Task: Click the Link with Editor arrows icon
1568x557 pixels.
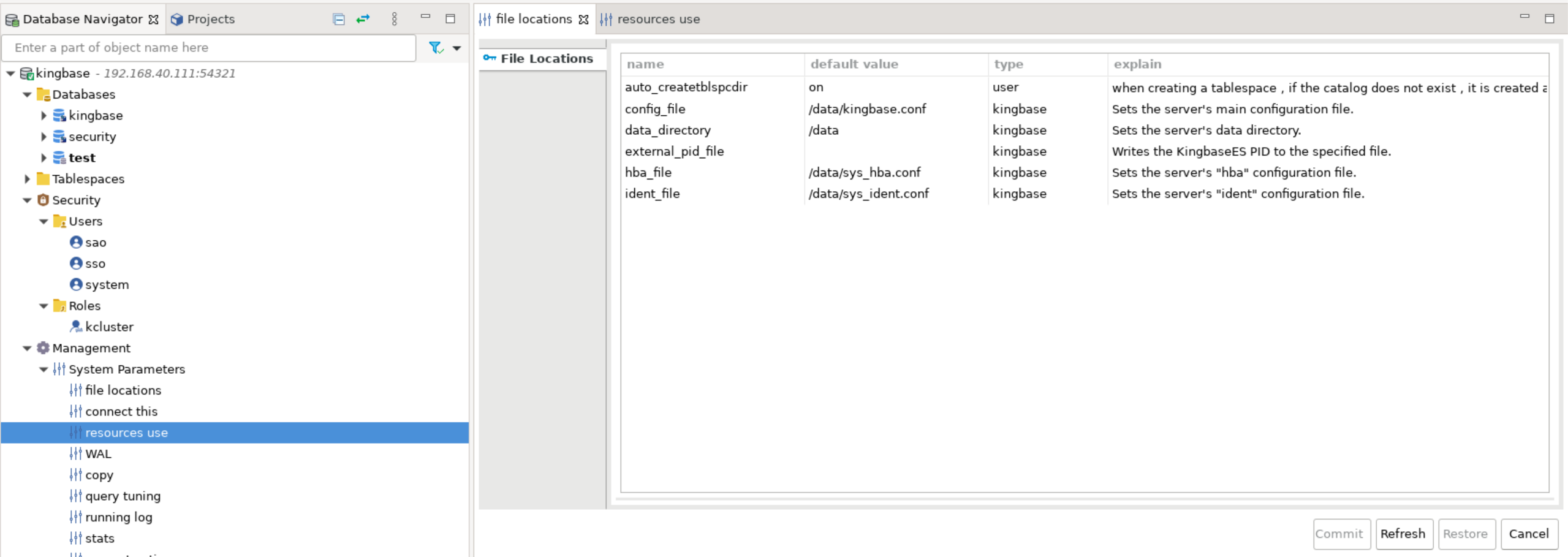Action: pos(363,19)
